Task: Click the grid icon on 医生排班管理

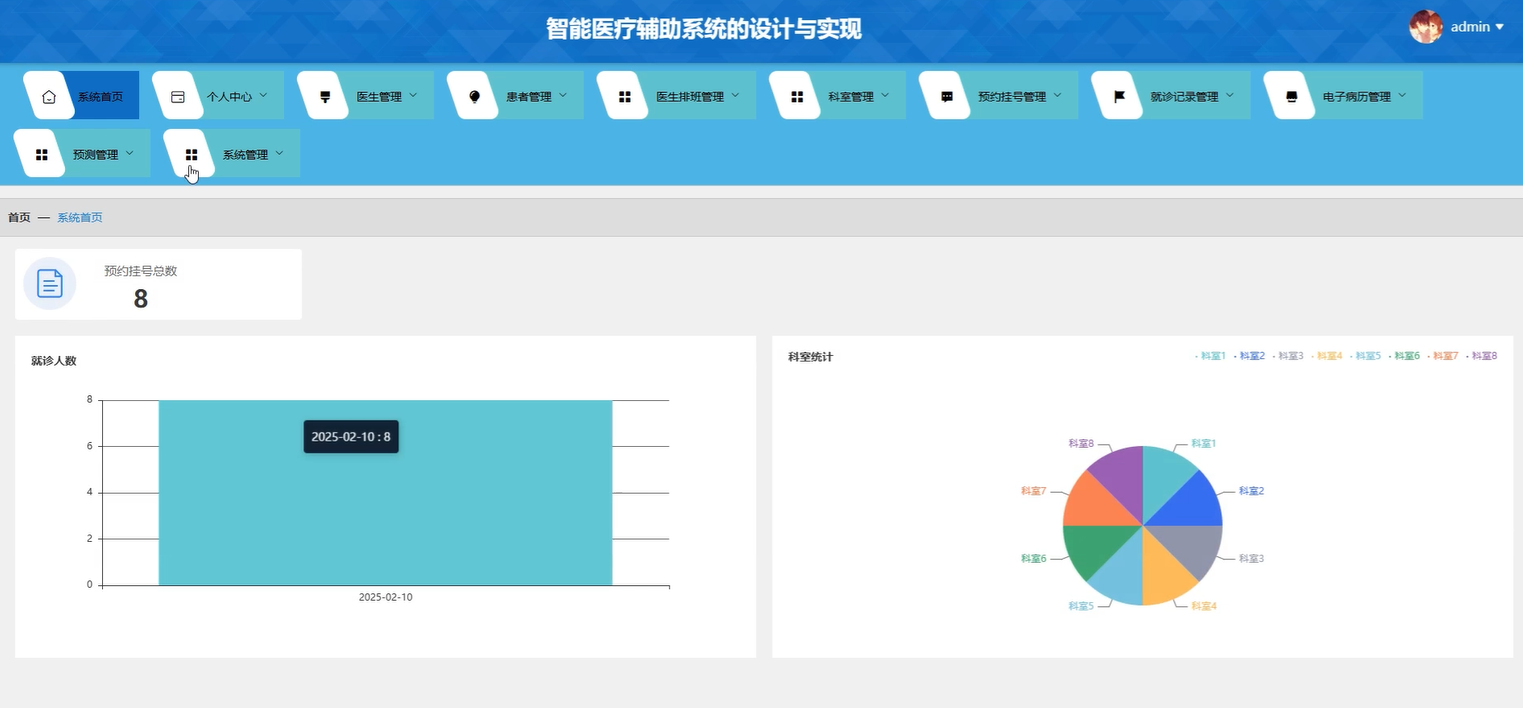Action: [623, 94]
